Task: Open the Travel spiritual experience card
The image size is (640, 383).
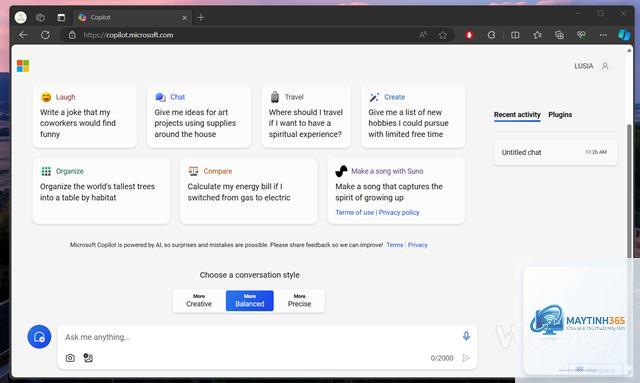Action: click(x=306, y=116)
